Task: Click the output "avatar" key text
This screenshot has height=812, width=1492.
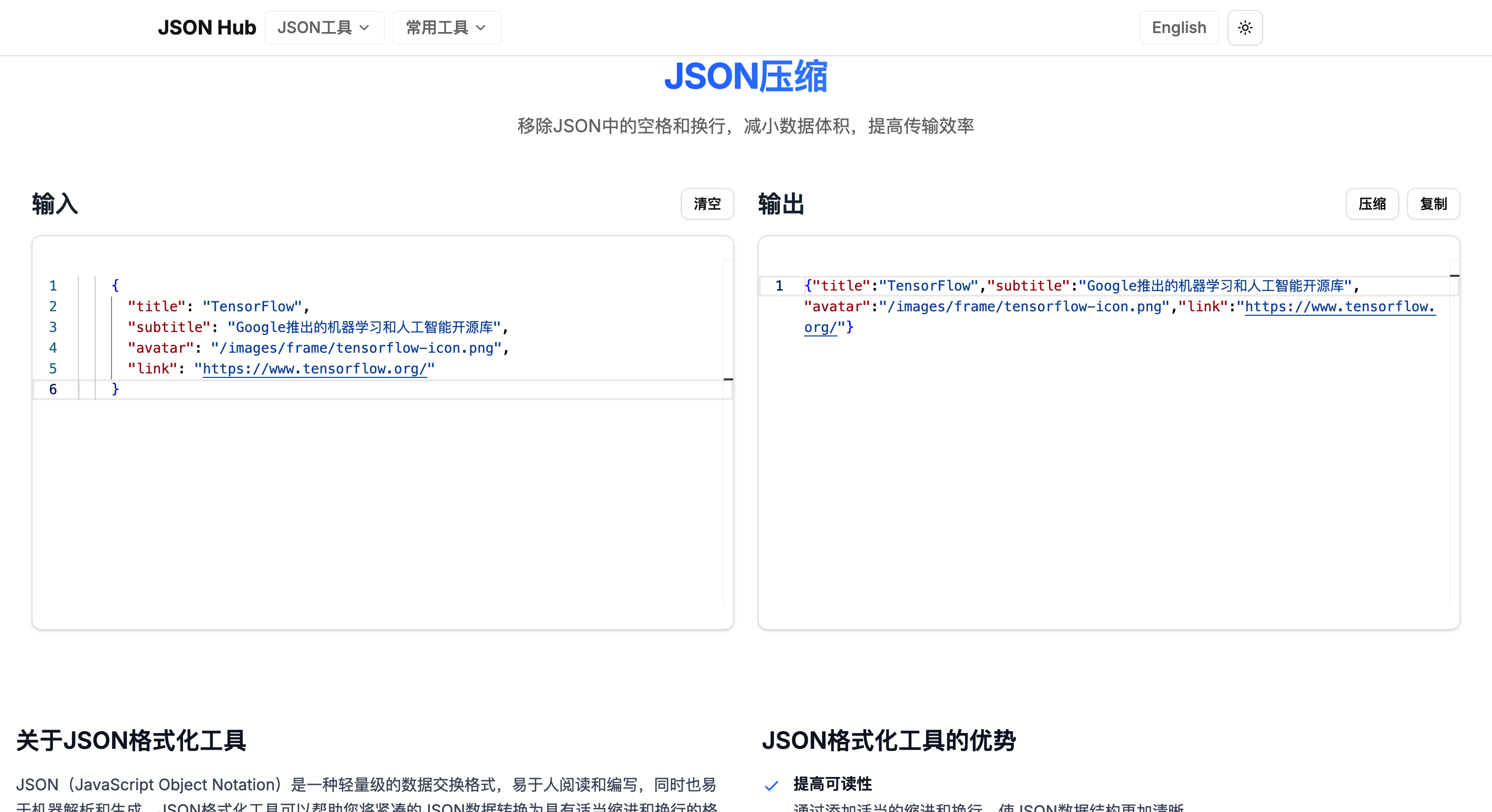Action: pyautogui.click(x=837, y=306)
